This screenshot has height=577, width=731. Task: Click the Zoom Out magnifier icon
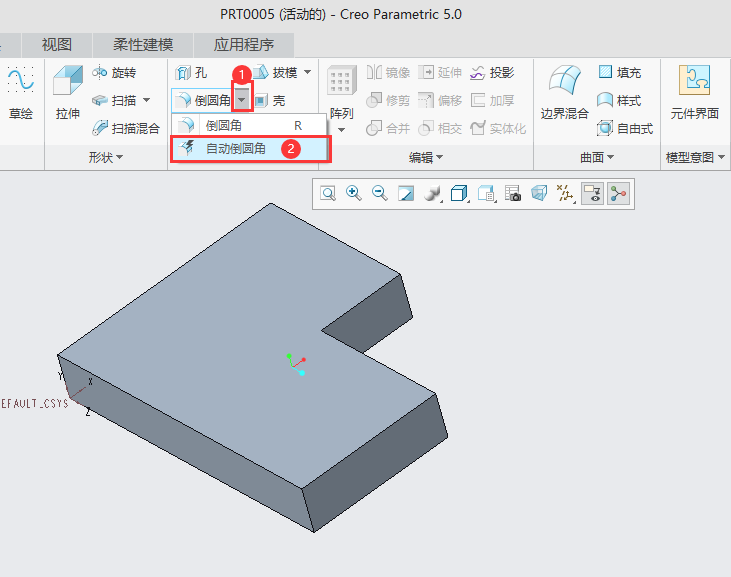pyautogui.click(x=379, y=194)
